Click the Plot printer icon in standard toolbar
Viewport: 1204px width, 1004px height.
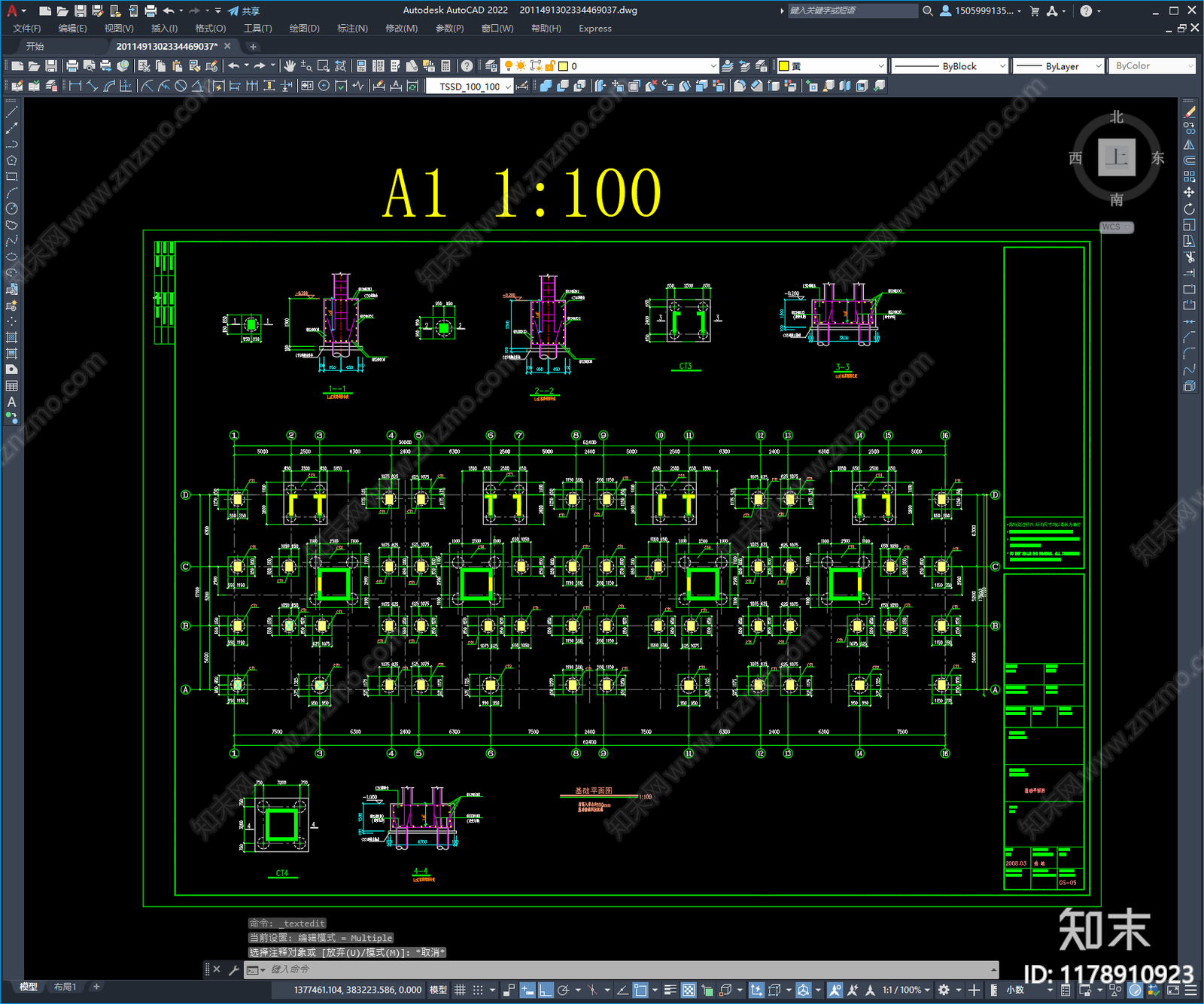pyautogui.click(x=72, y=66)
